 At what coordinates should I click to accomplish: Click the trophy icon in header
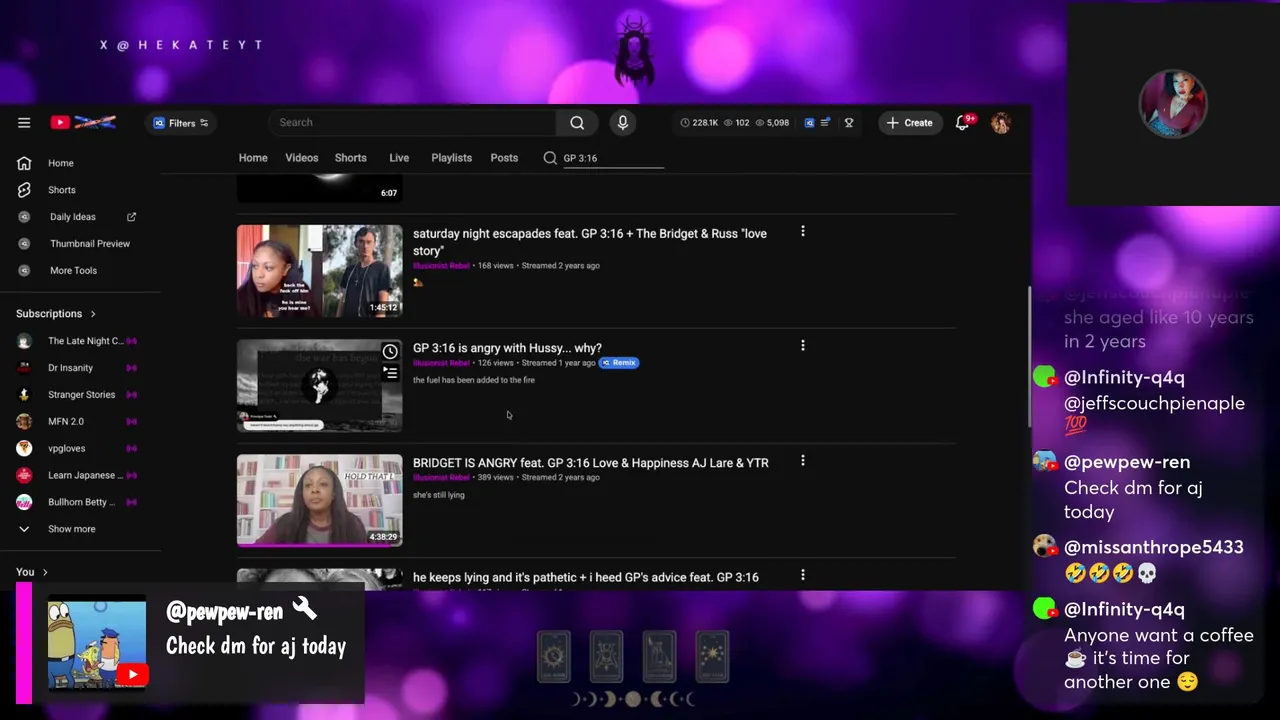point(849,123)
